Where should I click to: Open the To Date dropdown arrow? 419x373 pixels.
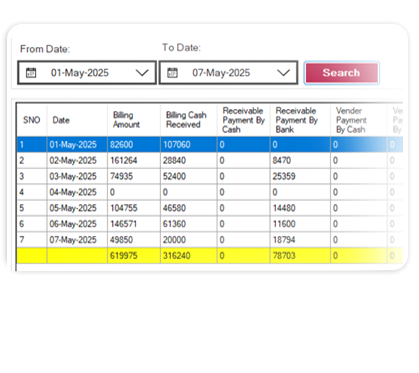(x=283, y=73)
